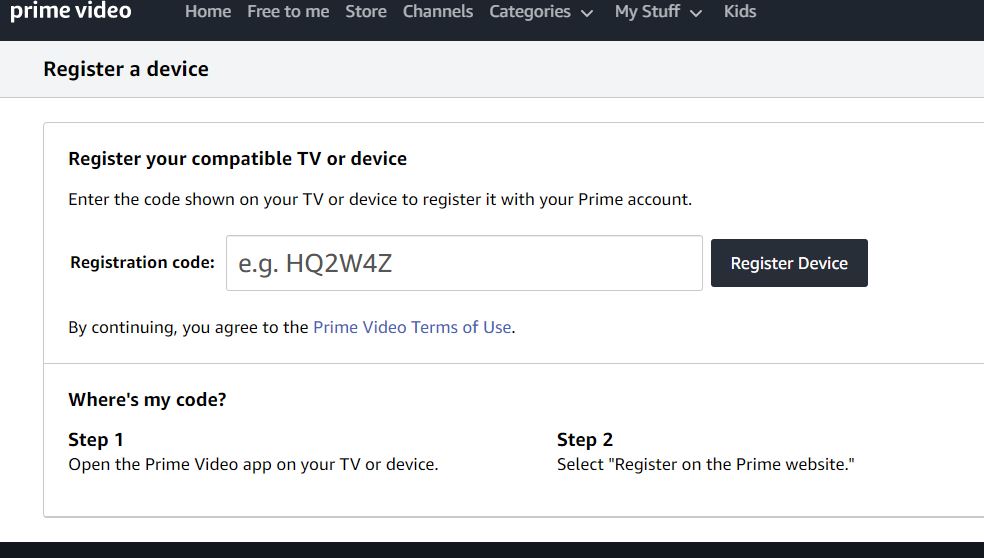The image size is (984, 558).
Task: Click the Prime Video logo
Action: [70, 11]
